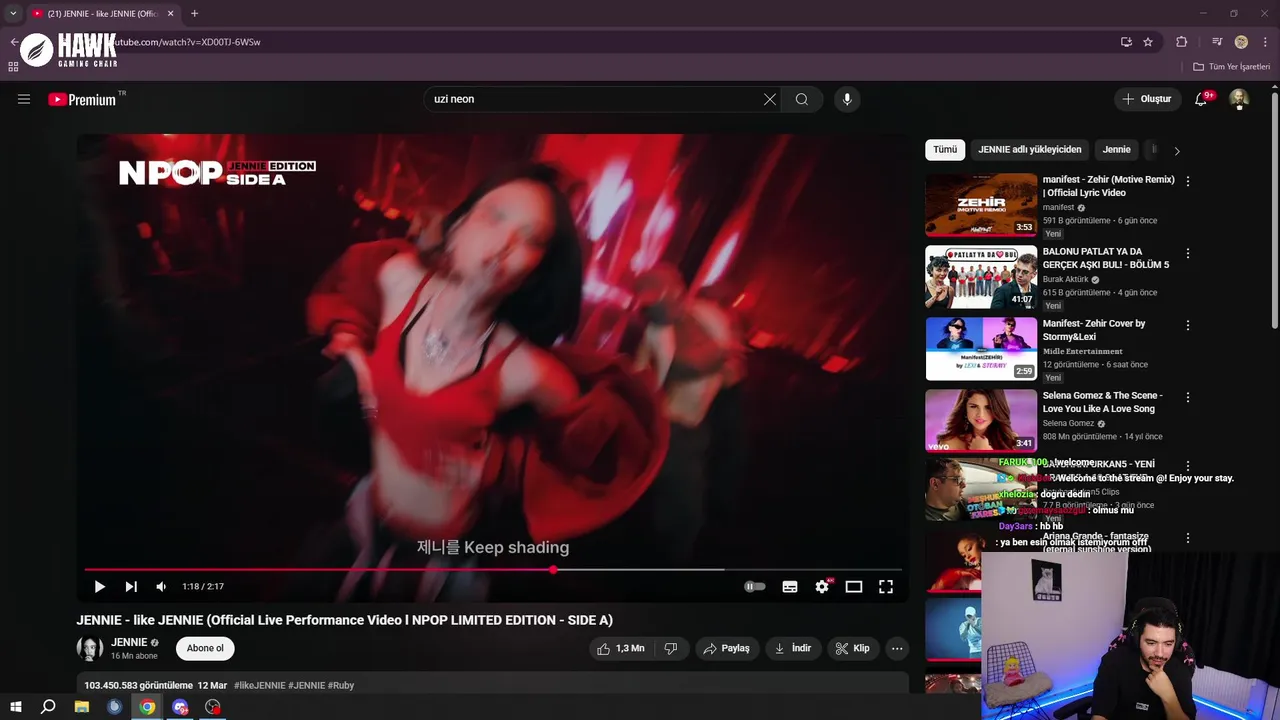Seek on the red video progress bar

pos(493,570)
